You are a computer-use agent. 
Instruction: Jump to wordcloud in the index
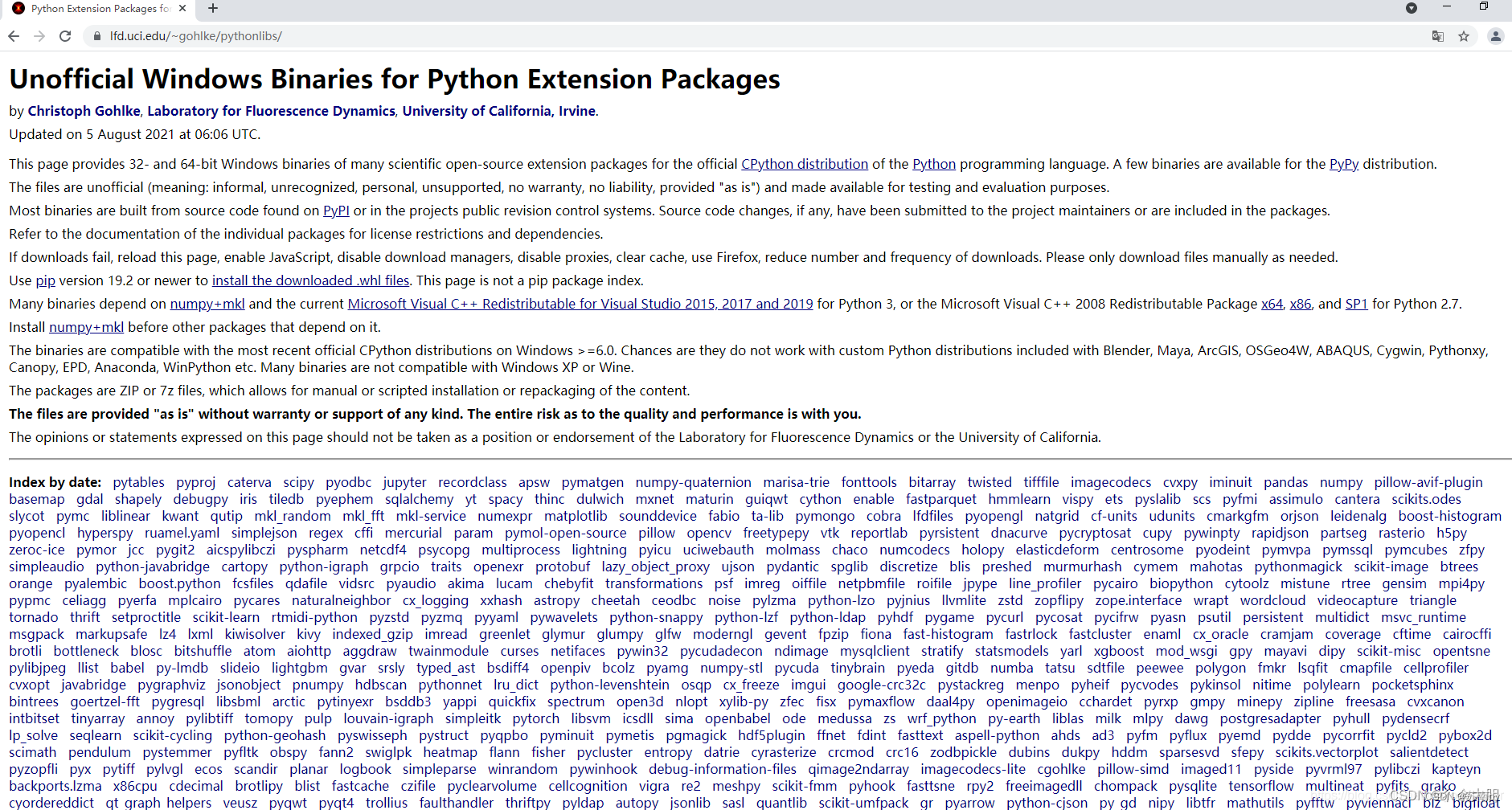pyautogui.click(x=1272, y=600)
